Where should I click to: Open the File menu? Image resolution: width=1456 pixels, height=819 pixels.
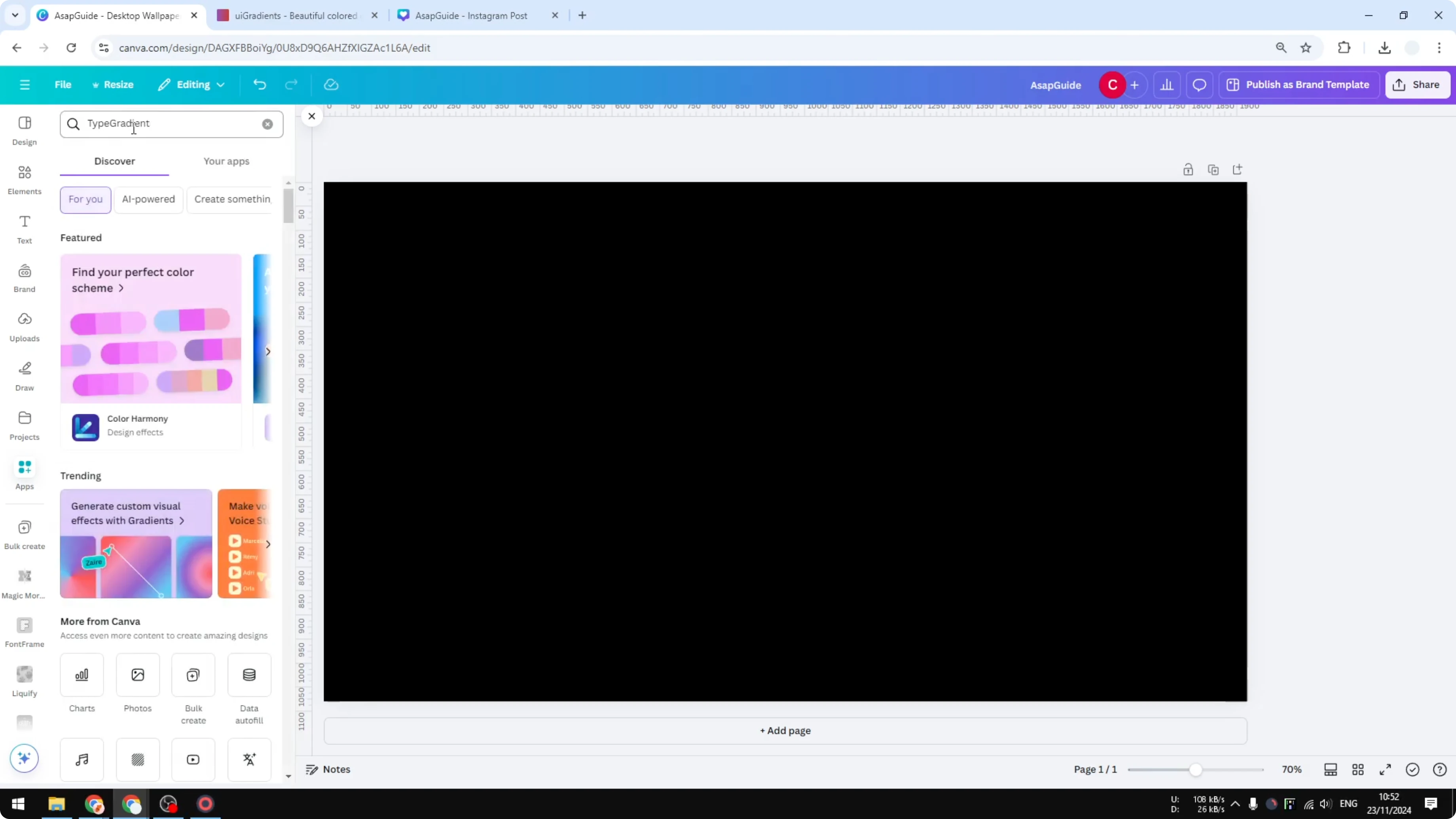point(63,84)
